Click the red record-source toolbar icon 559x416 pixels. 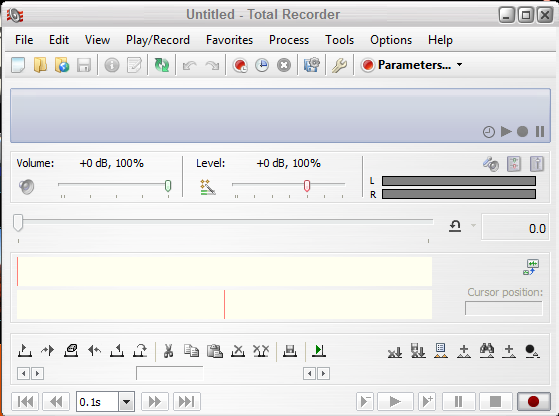click(240, 65)
